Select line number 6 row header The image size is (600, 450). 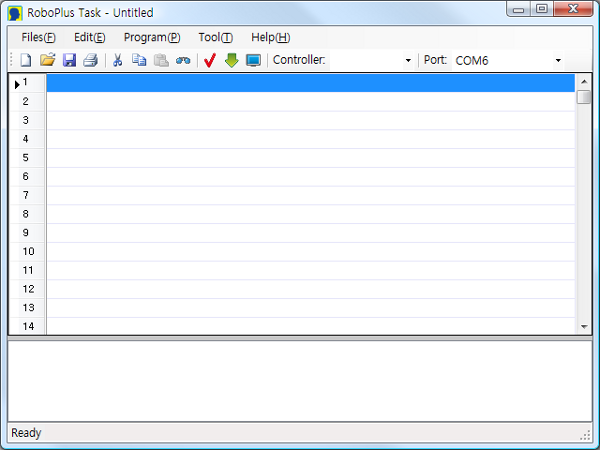[x=27, y=176]
